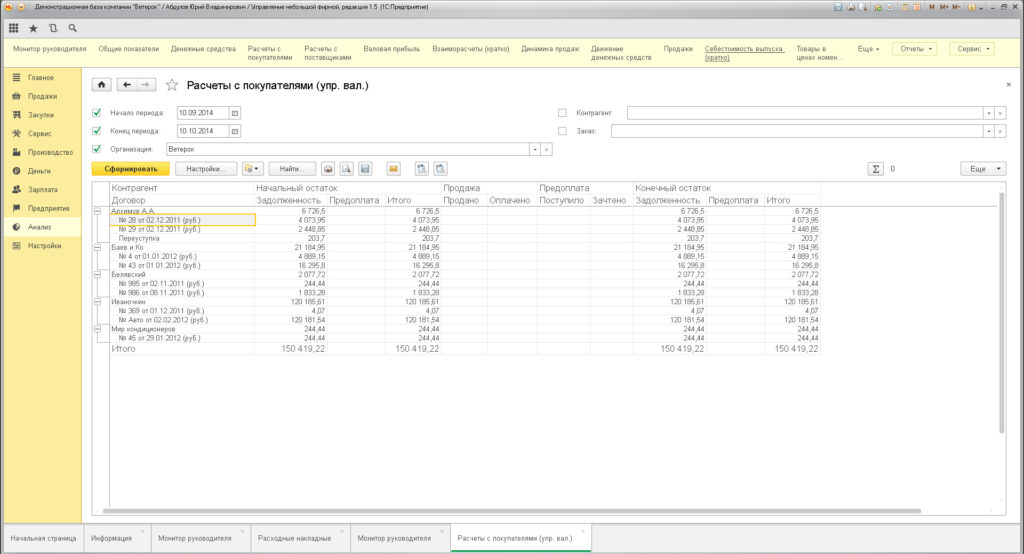The image size is (1024, 554).
Task: Add report to favorites with star
Action: pos(172,85)
